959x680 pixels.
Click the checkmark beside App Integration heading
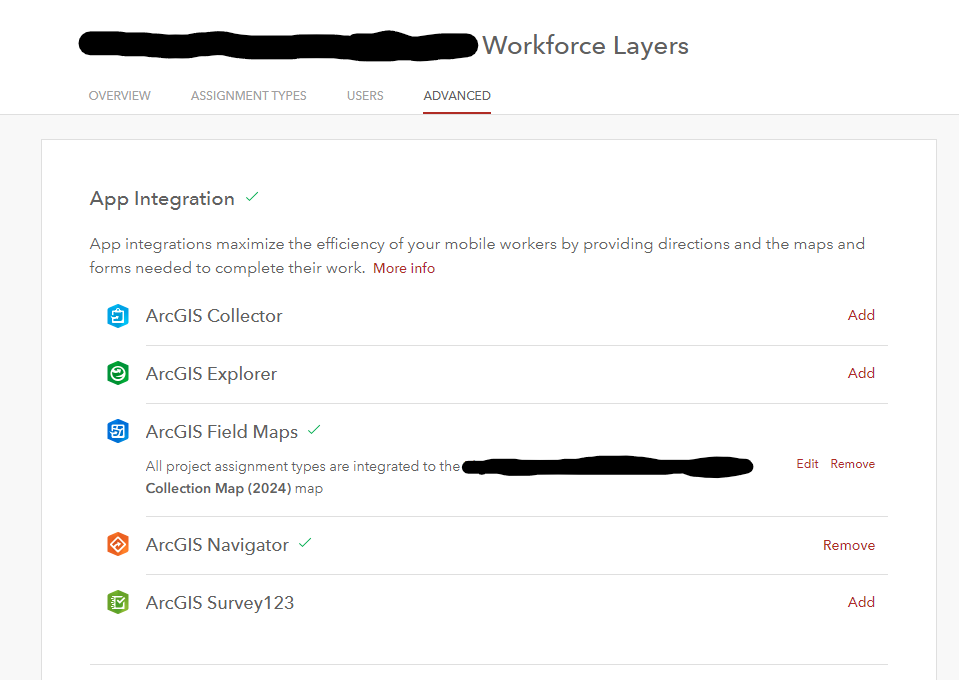tap(252, 197)
